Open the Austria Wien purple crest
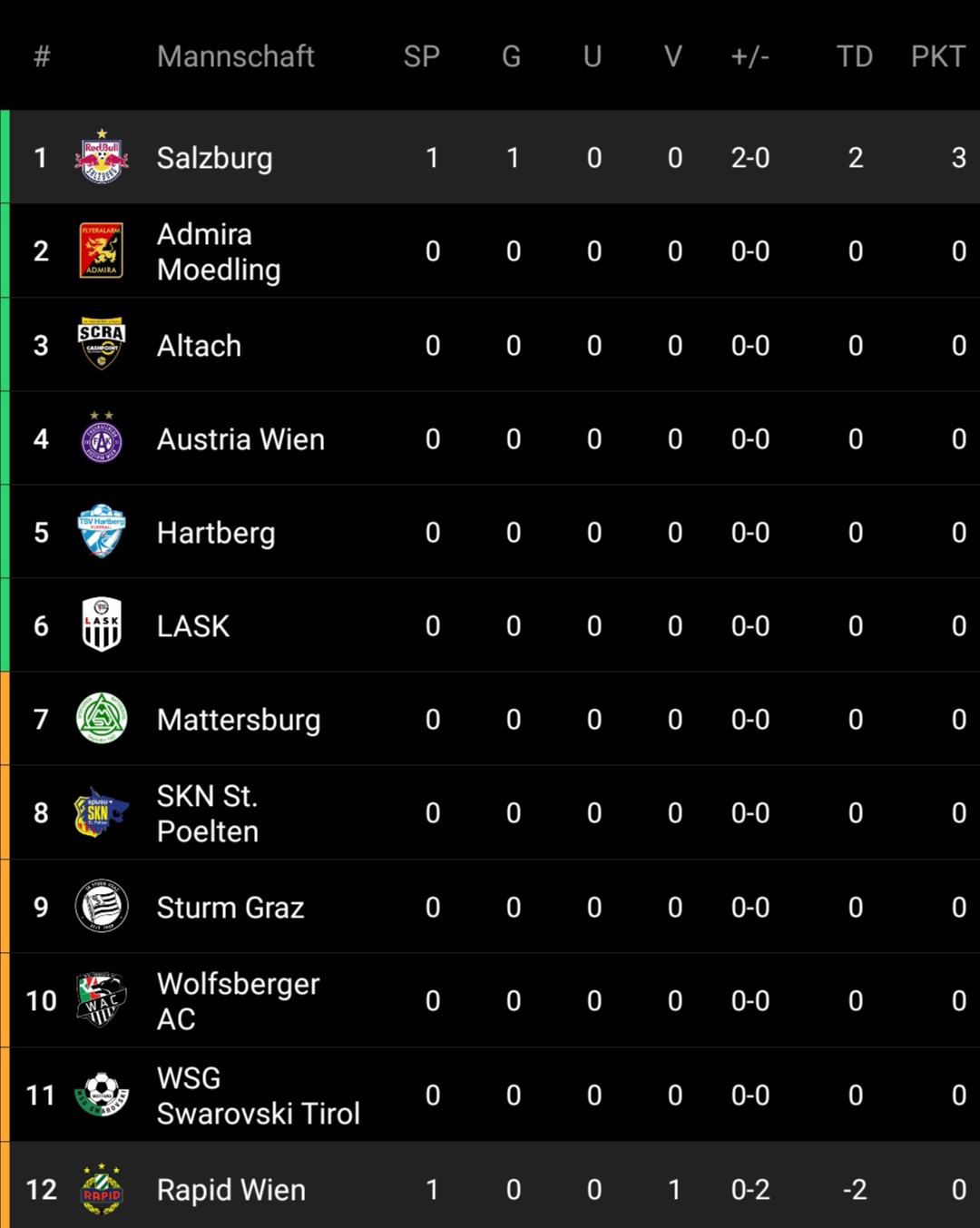The height and width of the screenshot is (1228, 980). tap(102, 437)
